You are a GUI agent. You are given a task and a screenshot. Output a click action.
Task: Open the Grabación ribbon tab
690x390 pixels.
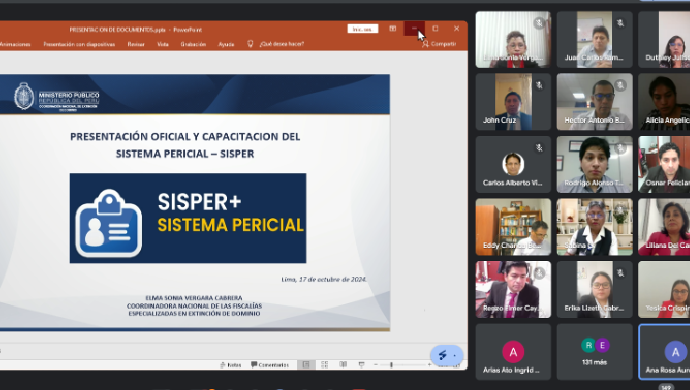[x=193, y=44]
